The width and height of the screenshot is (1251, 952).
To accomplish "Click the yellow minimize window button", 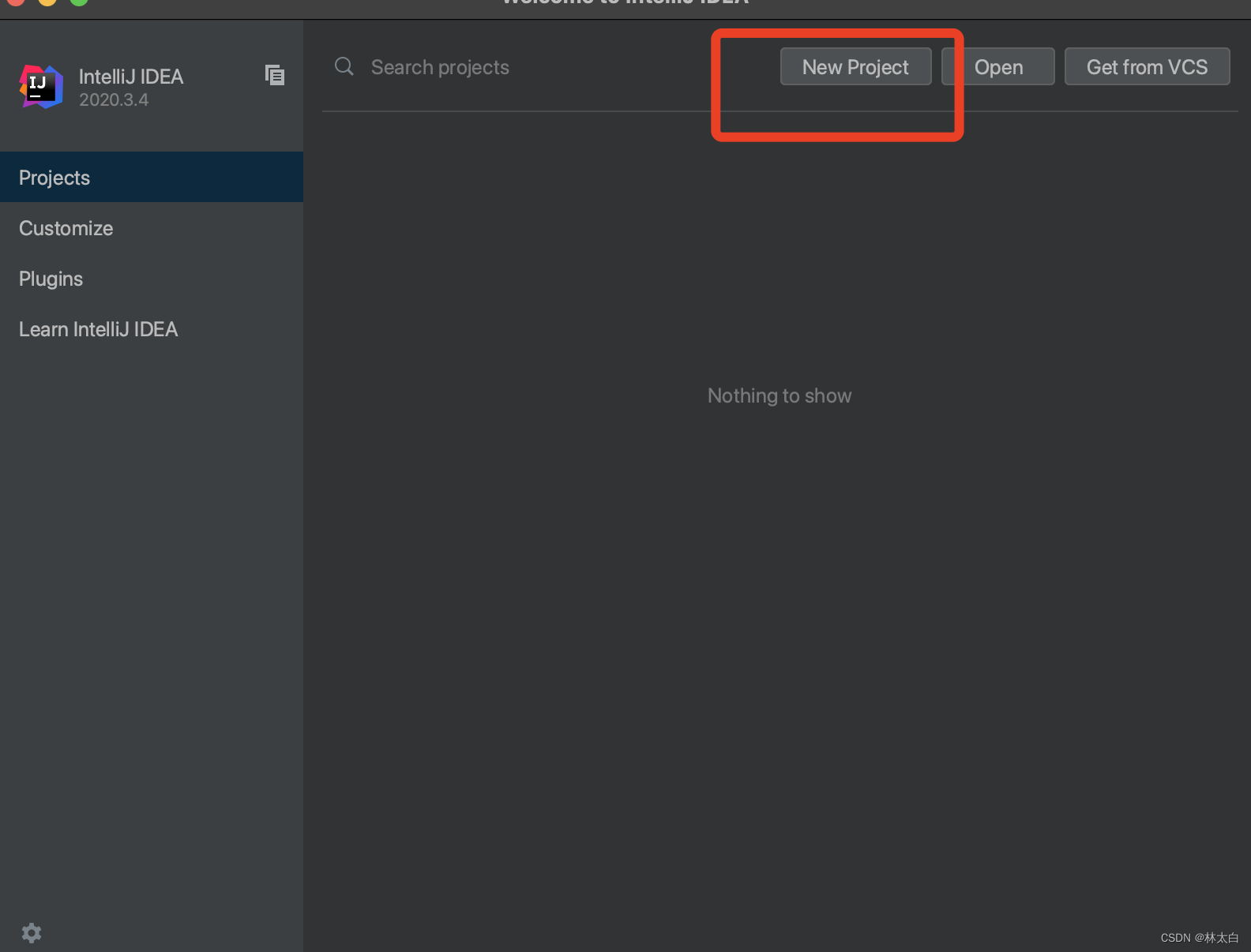I will click(47, 2).
